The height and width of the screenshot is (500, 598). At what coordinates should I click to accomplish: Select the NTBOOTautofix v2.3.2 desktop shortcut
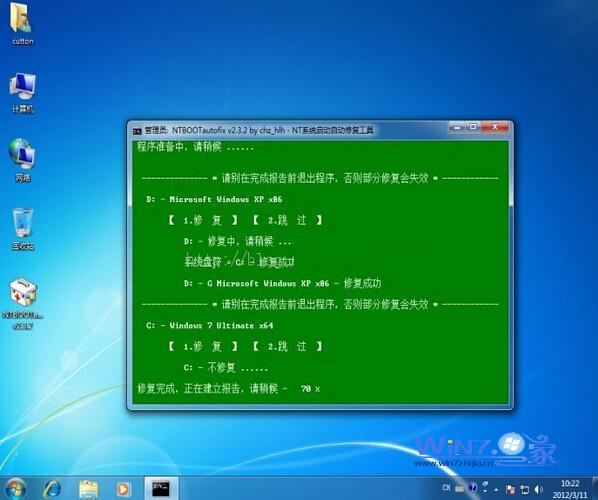point(23,304)
